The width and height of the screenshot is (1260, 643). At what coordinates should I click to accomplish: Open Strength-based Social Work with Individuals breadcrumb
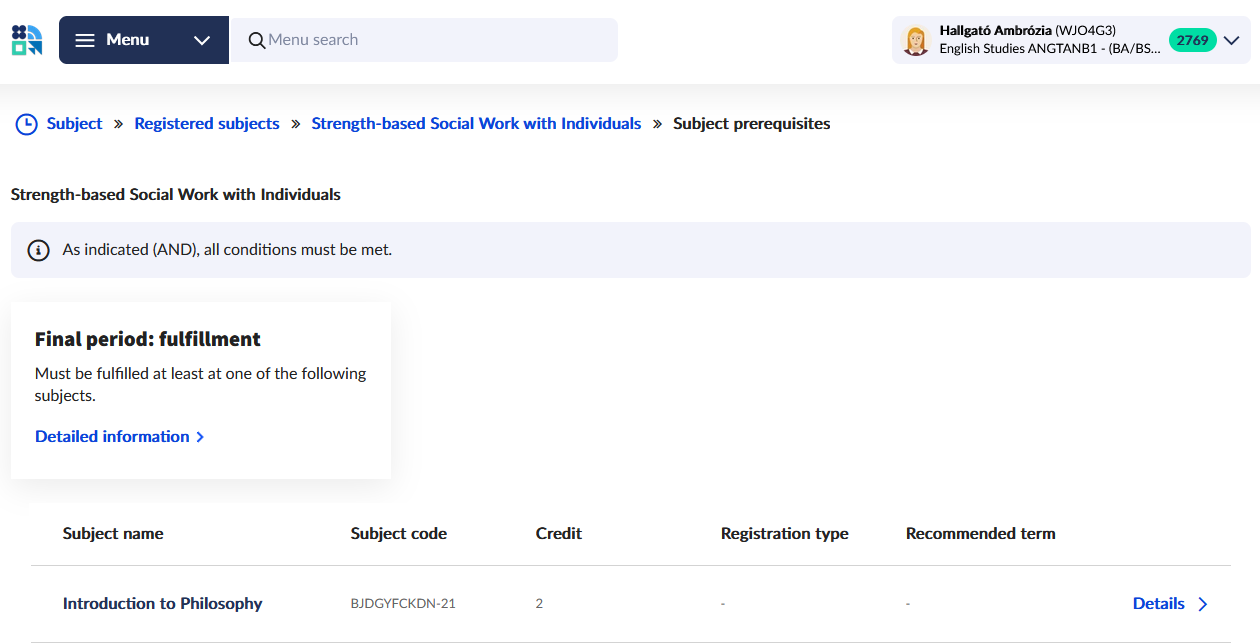coord(476,124)
